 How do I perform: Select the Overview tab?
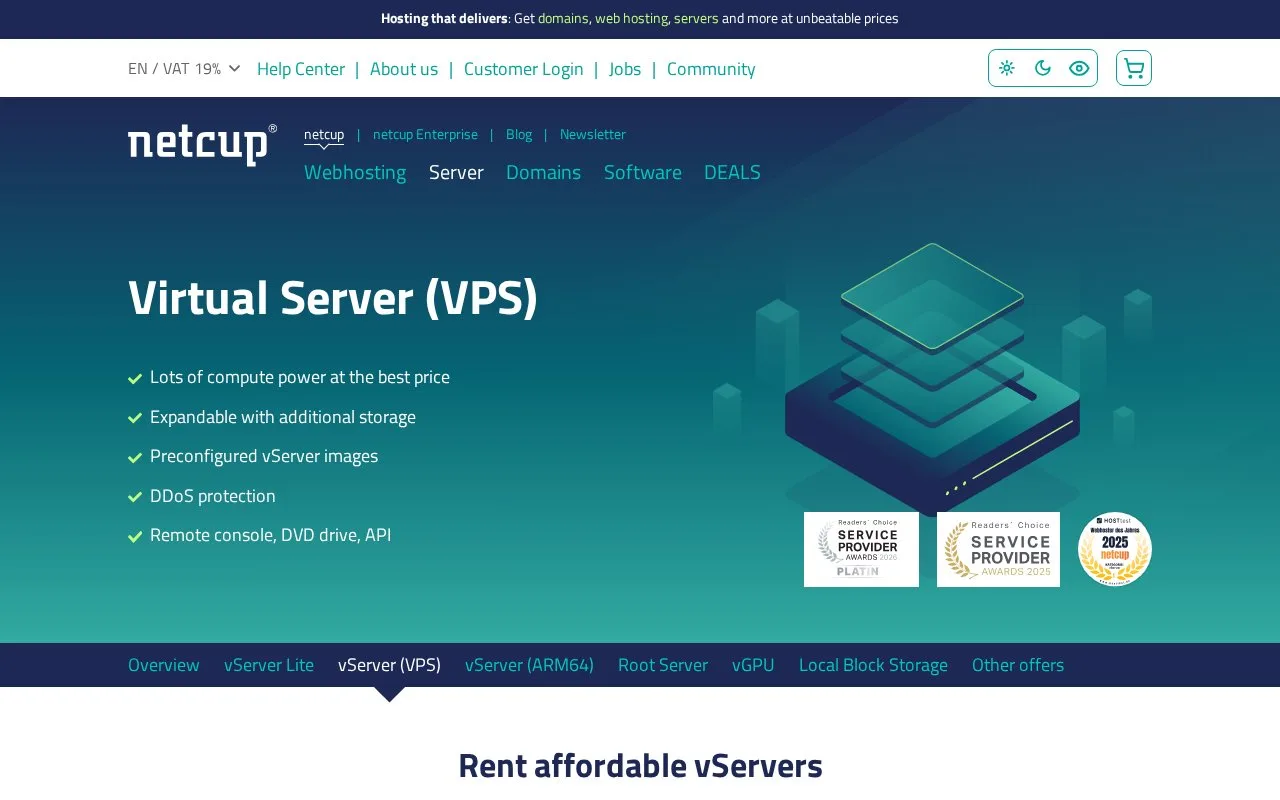pyautogui.click(x=164, y=665)
